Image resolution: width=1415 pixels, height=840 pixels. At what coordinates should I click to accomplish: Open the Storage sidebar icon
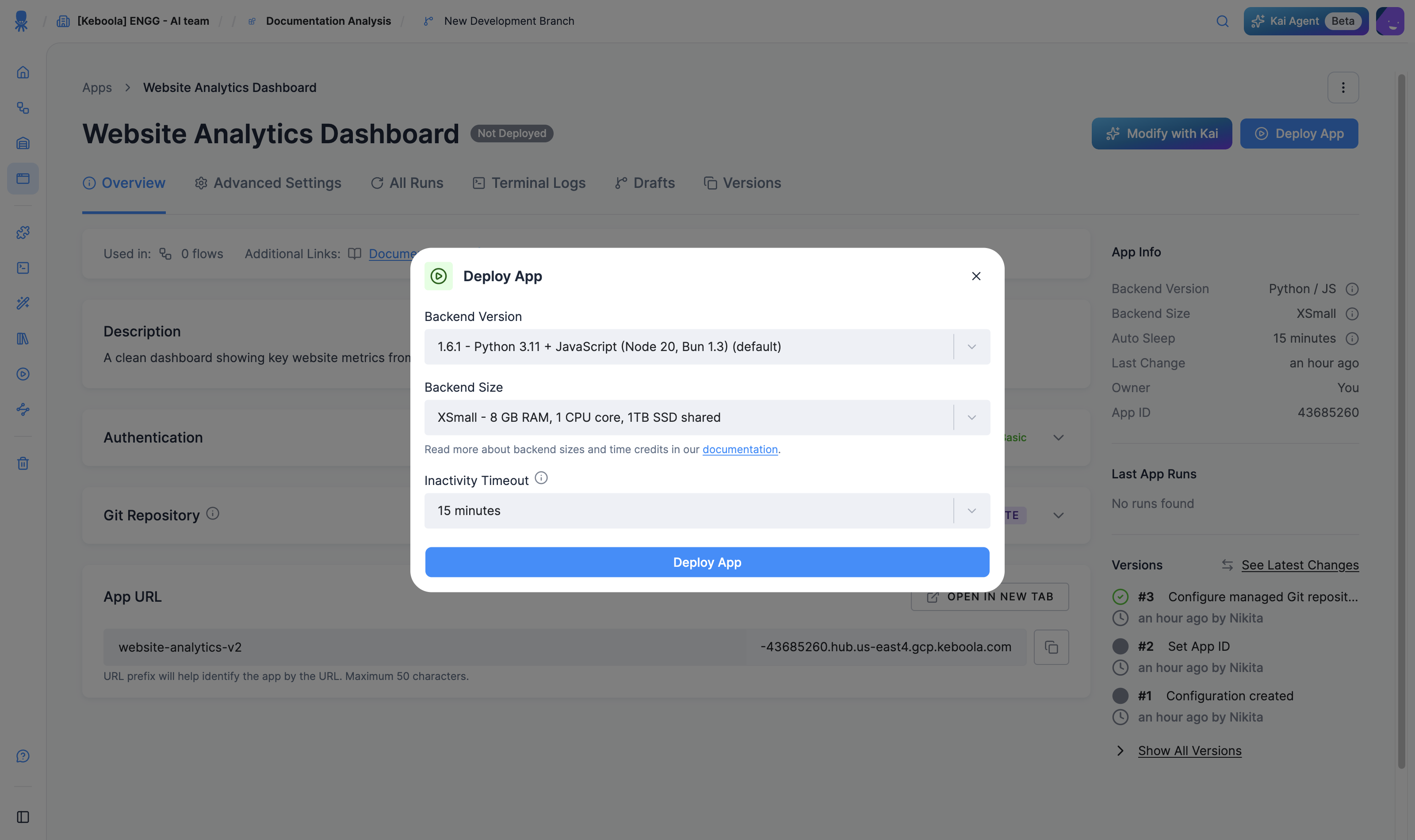click(x=23, y=143)
